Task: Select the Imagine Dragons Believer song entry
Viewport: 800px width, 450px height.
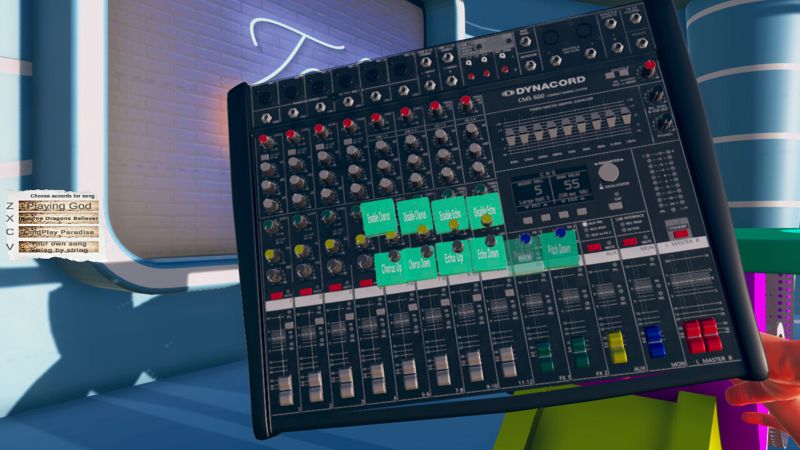Action: tap(59, 218)
